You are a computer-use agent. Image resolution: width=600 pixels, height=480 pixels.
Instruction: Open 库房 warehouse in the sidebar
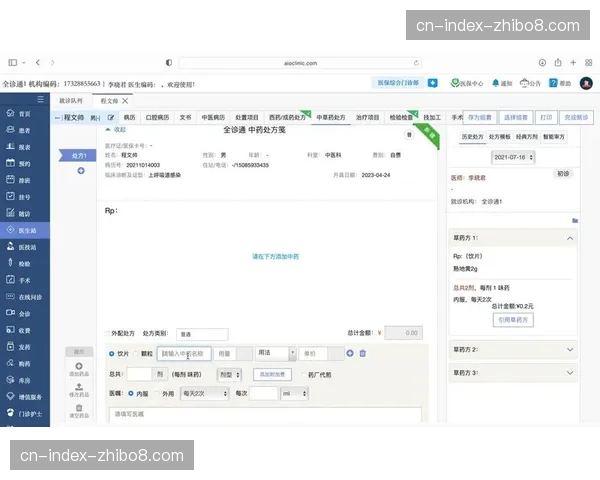pyautogui.click(x=25, y=380)
